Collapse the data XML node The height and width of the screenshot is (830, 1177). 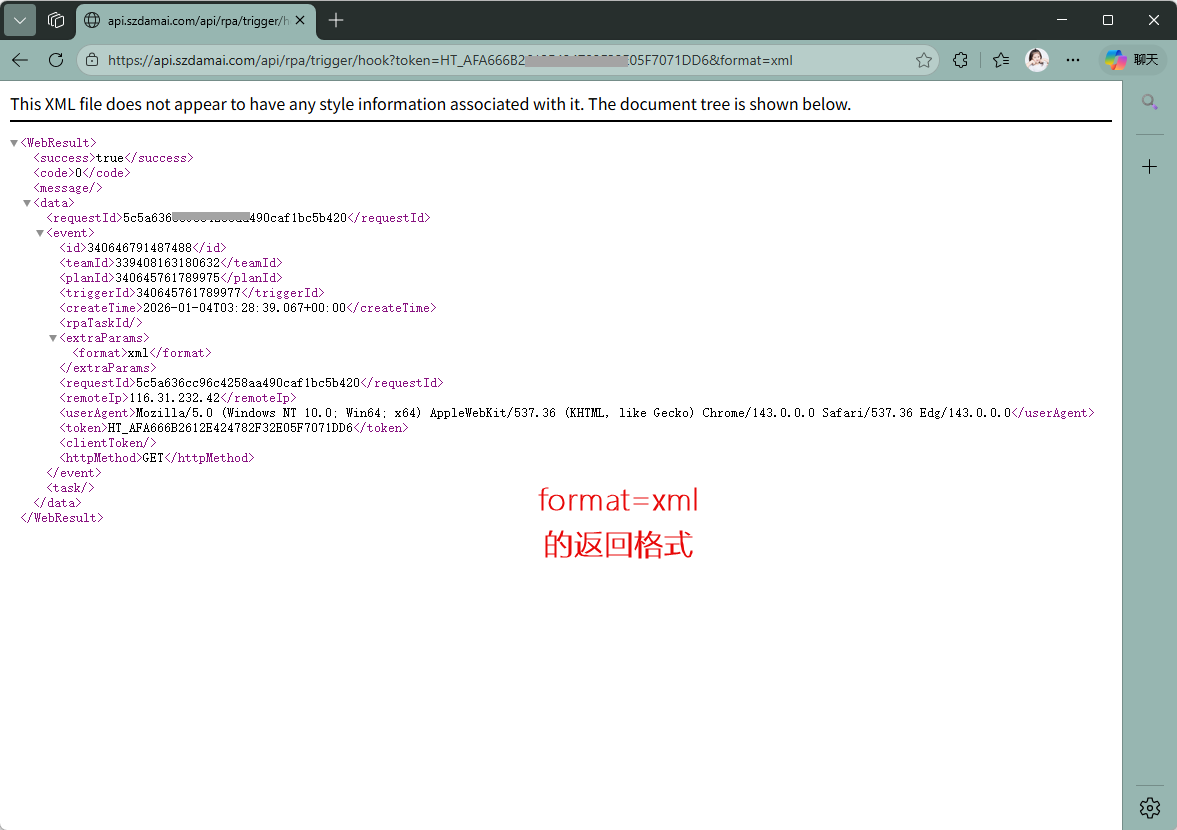tap(27, 203)
